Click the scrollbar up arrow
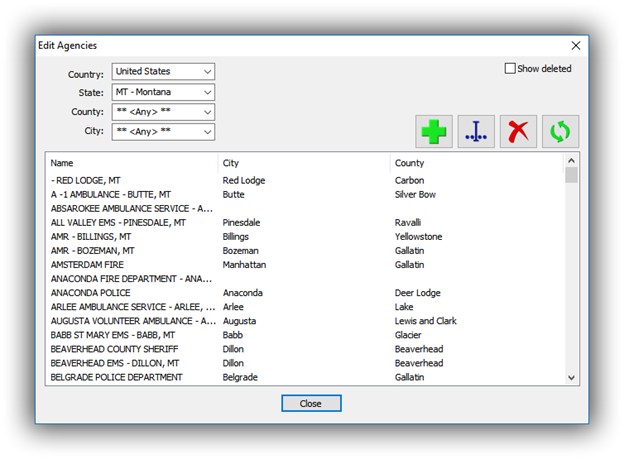The height and width of the screenshot is (459, 624). (571, 160)
